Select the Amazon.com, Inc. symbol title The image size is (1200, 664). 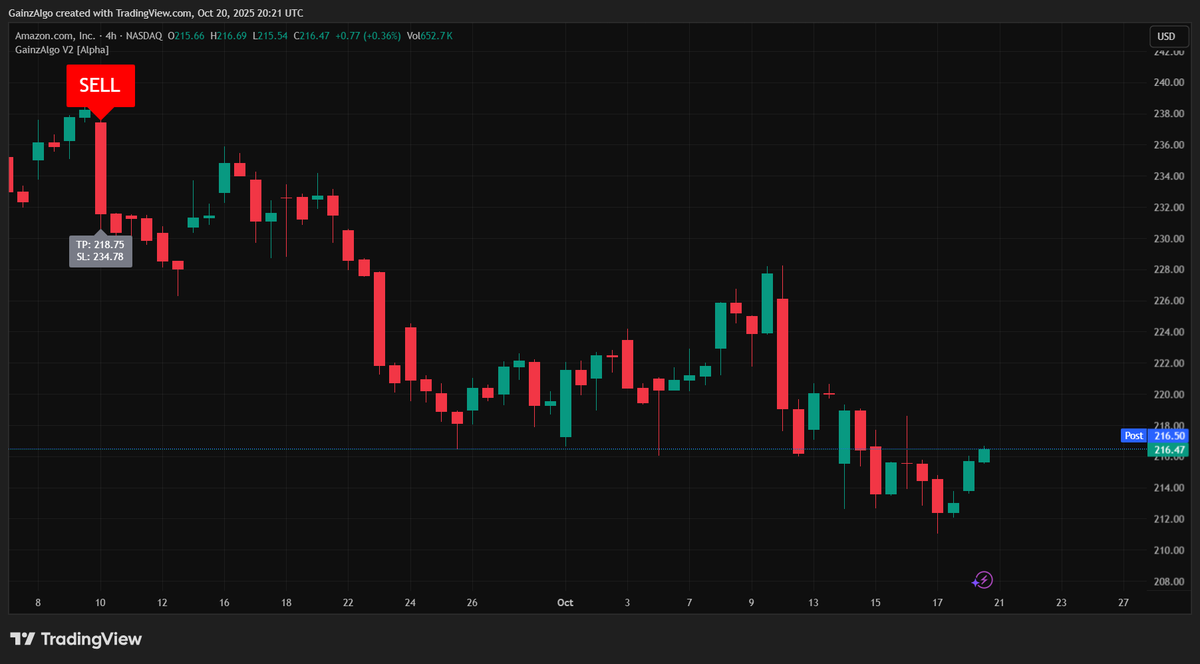tap(55, 36)
